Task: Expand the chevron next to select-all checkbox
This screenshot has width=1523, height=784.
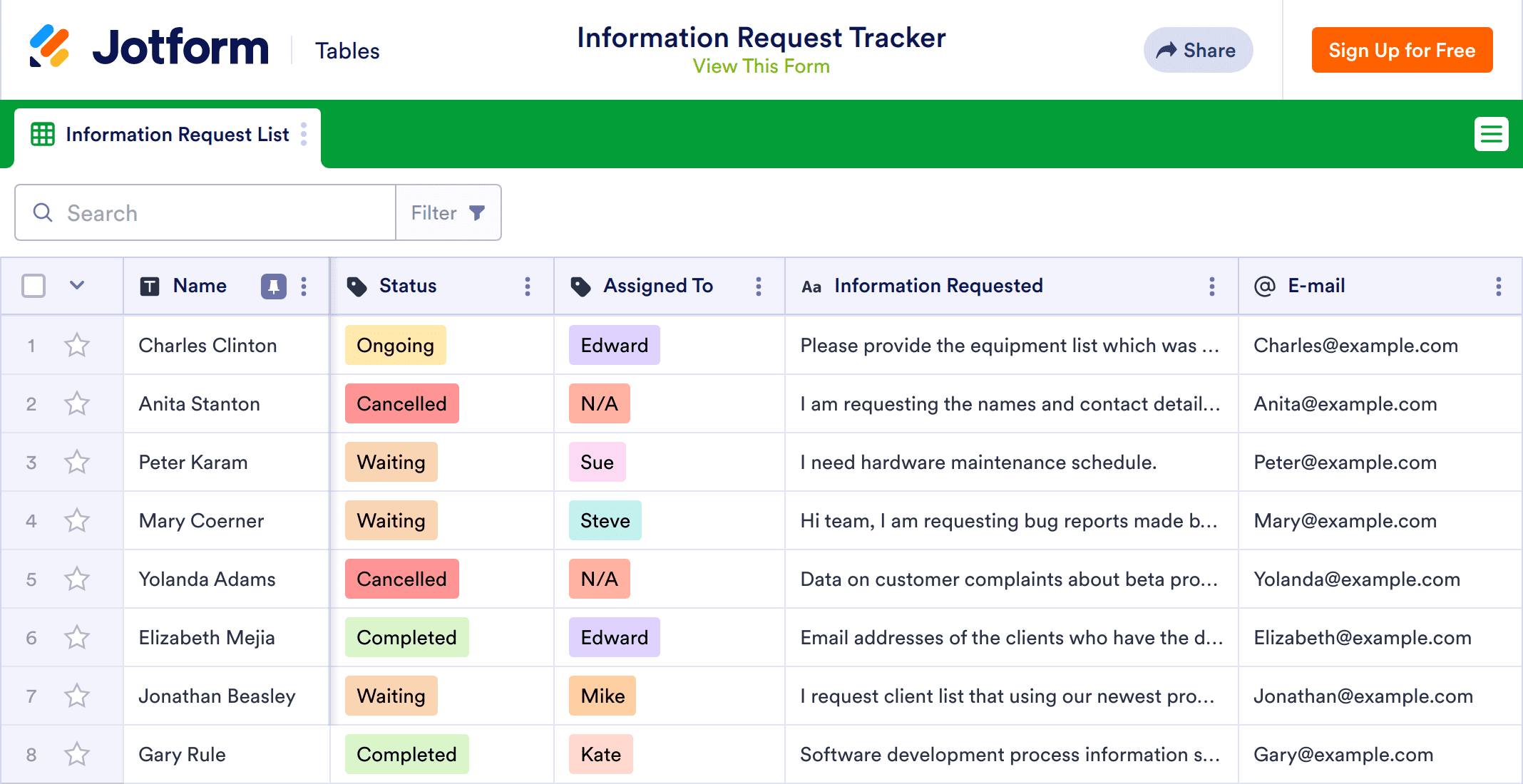Action: pyautogui.click(x=77, y=286)
